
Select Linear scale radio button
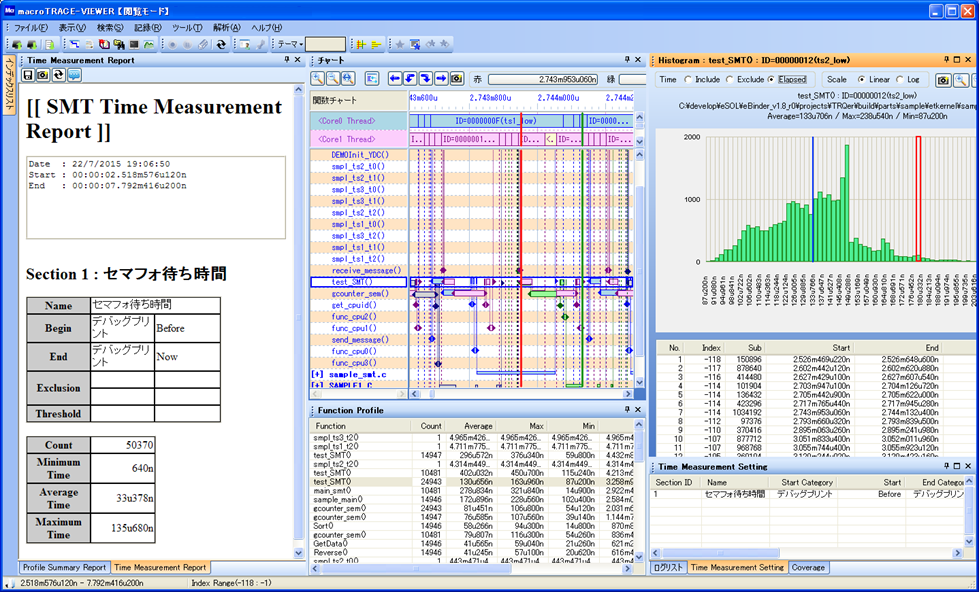[862, 79]
